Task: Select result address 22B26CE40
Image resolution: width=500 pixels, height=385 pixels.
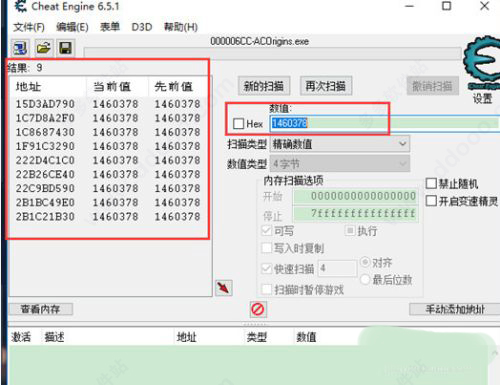Action: (x=45, y=174)
